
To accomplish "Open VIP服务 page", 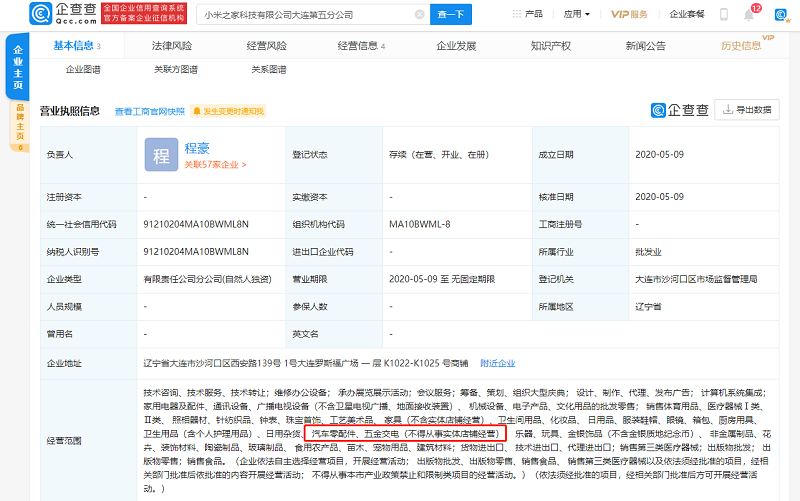I will (629, 14).
